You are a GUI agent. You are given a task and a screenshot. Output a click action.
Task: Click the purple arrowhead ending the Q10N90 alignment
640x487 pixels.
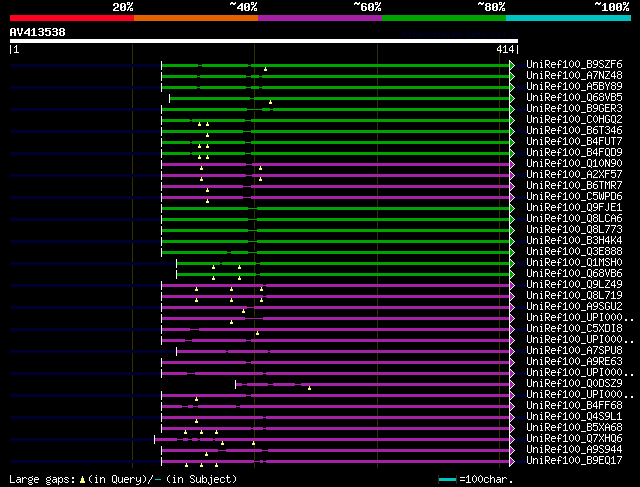tap(512, 165)
